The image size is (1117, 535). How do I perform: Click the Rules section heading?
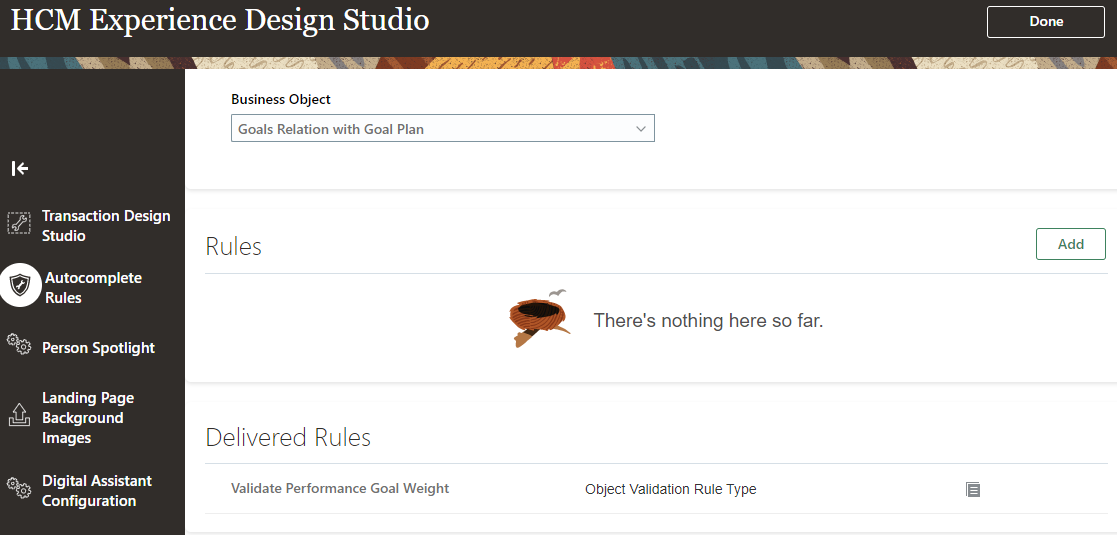pyautogui.click(x=234, y=246)
